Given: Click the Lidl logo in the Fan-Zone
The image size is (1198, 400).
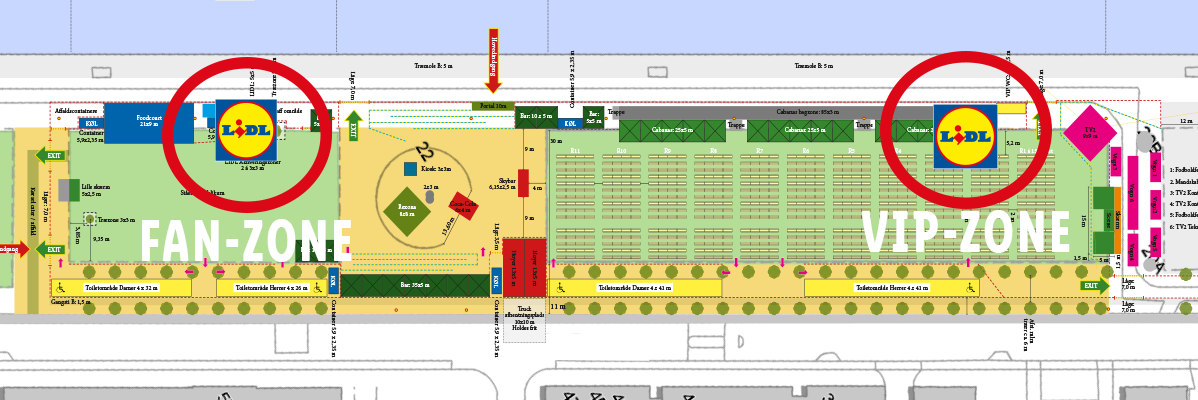Looking at the screenshot, I should (244, 130).
